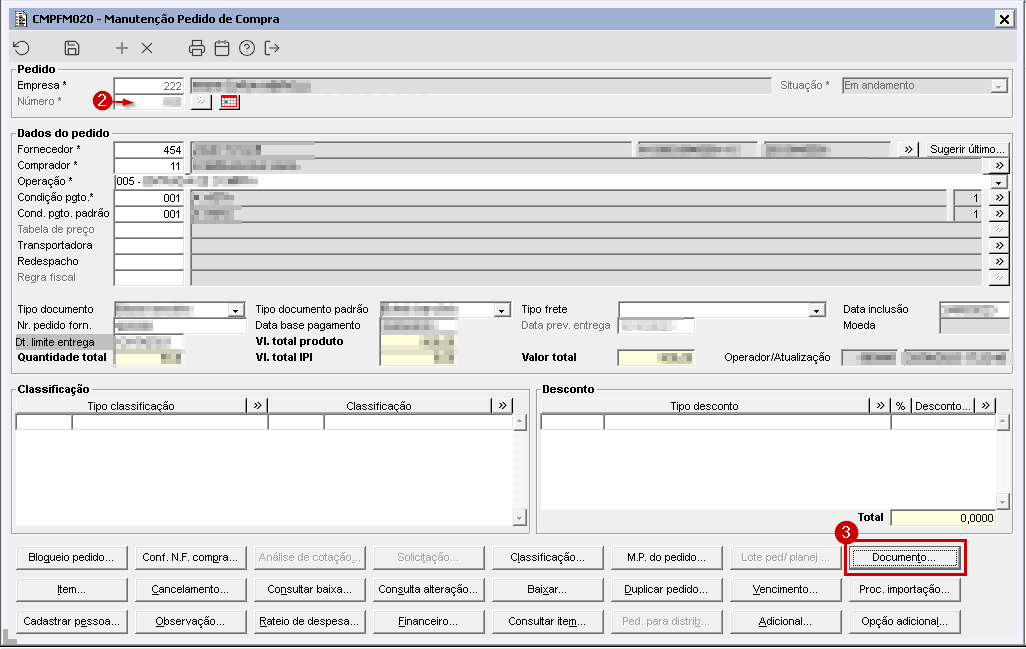Screen dimensions: 1026x649
Task: Click the » button in Transportadora row
Action: tap(999, 245)
